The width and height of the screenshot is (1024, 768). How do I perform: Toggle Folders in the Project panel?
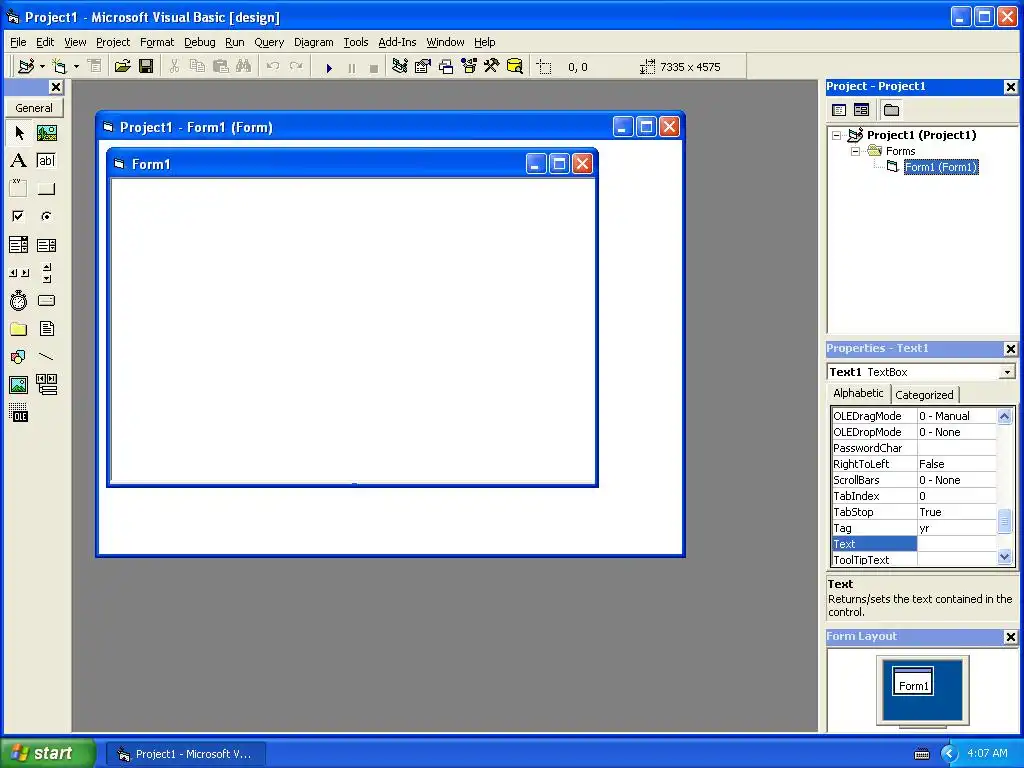coord(891,110)
